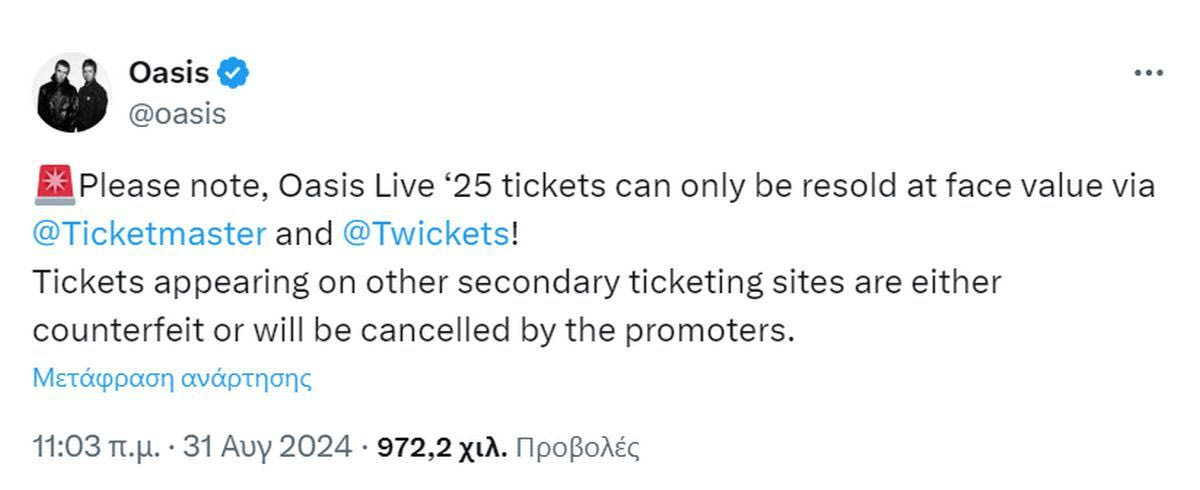1200x490 pixels.
Task: Translate post via Μετάφραση ανάρτησης link
Action: (172, 378)
